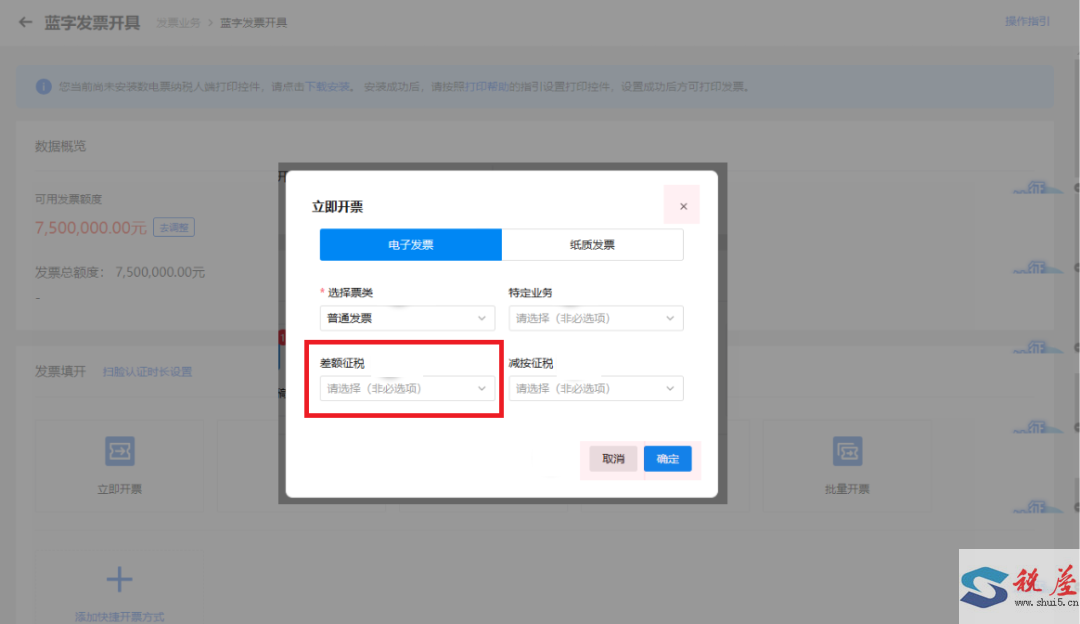
Task: Click the 批量开票 icon tile
Action: [848, 452]
